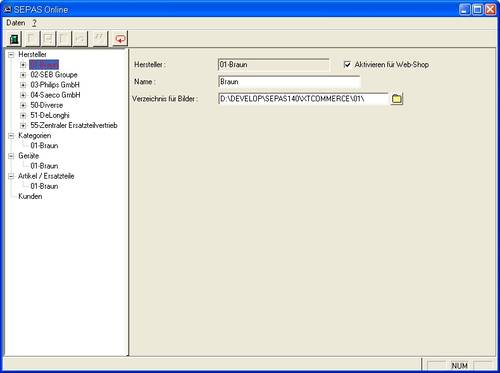Collapse the Hersteller tree node
Image resolution: width=500 pixels, height=373 pixels.
[11, 54]
